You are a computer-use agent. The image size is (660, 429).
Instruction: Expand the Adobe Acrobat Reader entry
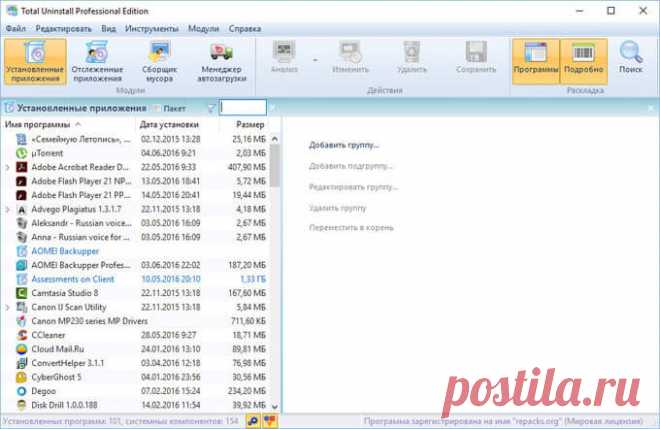tap(7, 168)
